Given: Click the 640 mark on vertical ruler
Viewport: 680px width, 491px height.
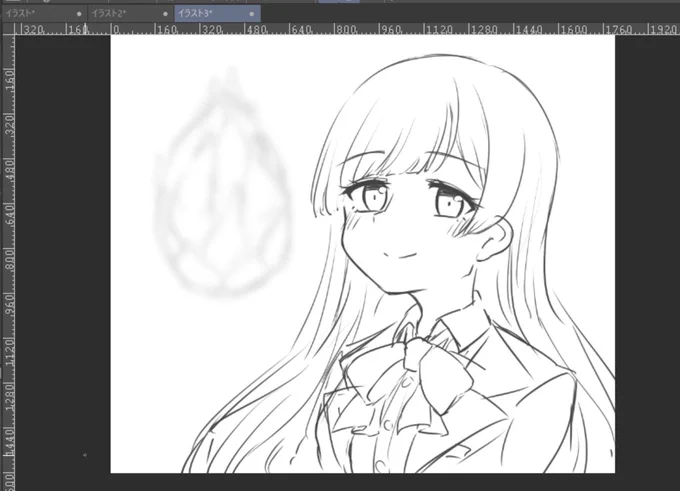Looking at the screenshot, I should tap(10, 216).
